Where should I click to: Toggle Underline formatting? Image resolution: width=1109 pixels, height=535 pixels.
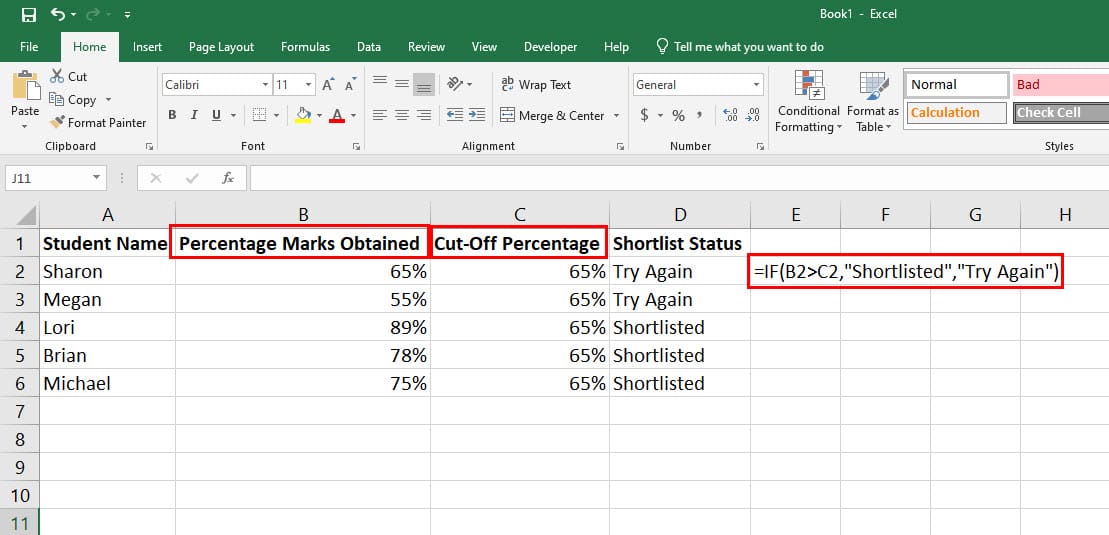[x=215, y=115]
